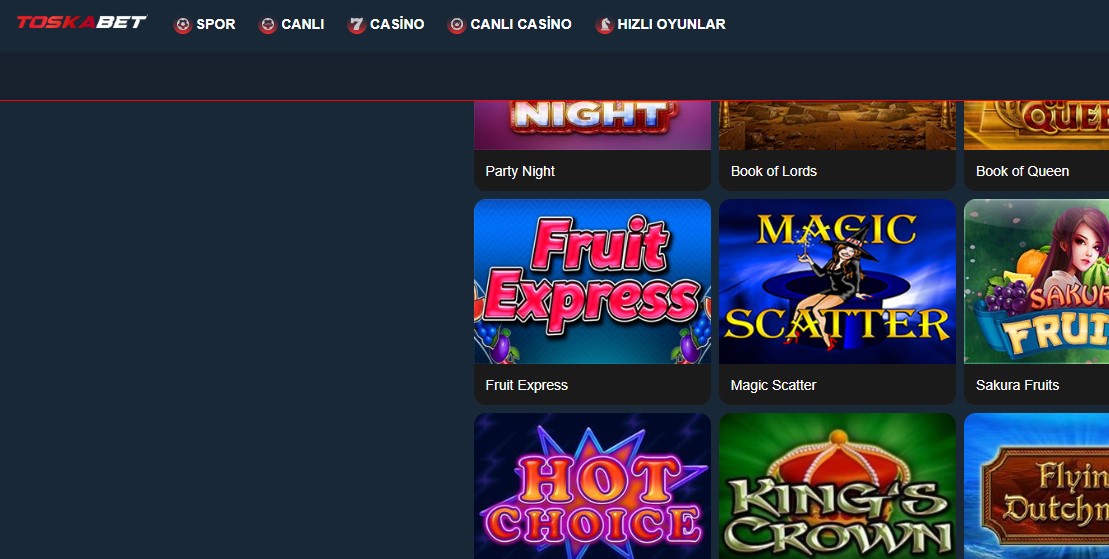
Task: Open the Magic Scatter game image
Action: click(837, 282)
